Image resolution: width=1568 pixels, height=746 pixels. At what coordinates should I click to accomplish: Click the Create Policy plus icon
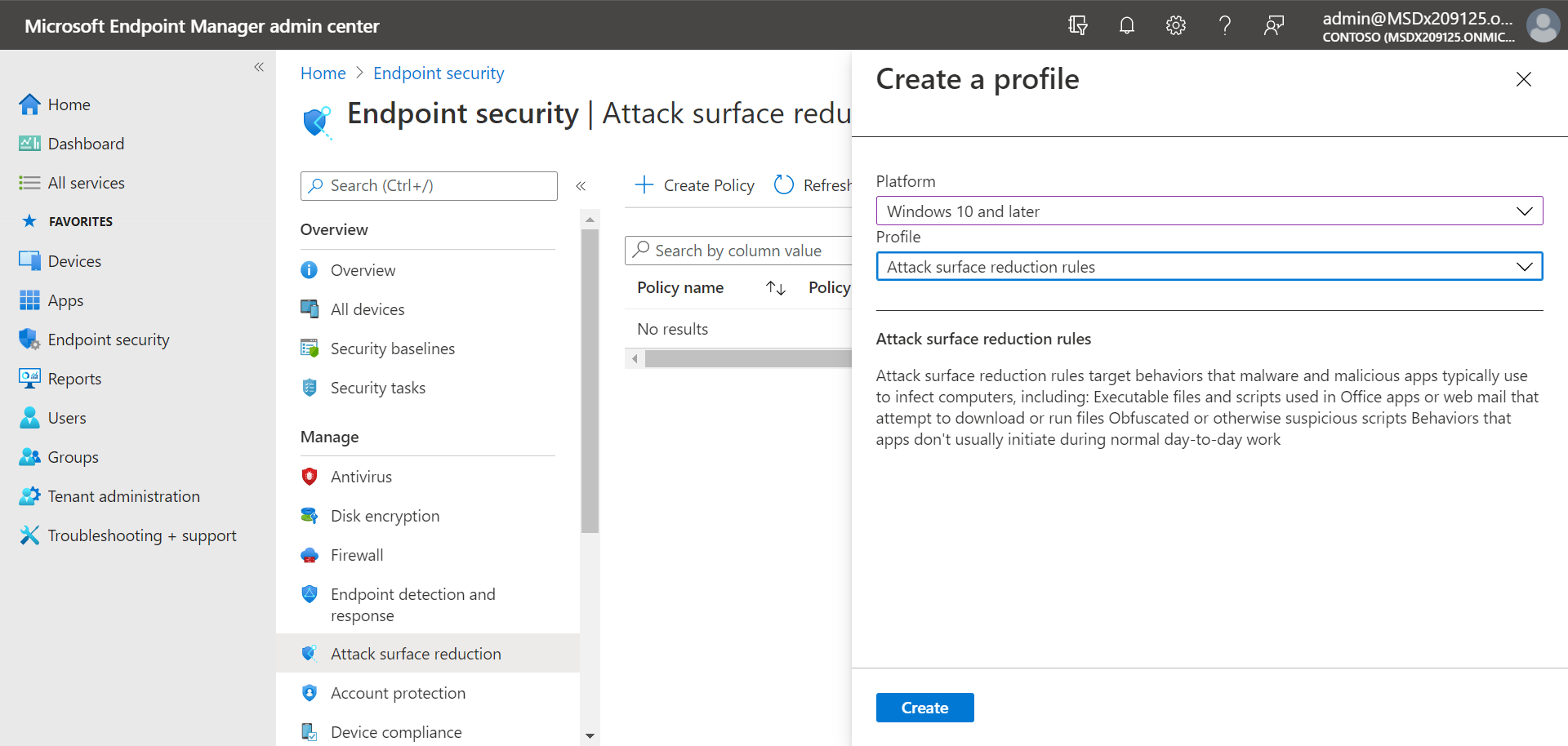[644, 185]
